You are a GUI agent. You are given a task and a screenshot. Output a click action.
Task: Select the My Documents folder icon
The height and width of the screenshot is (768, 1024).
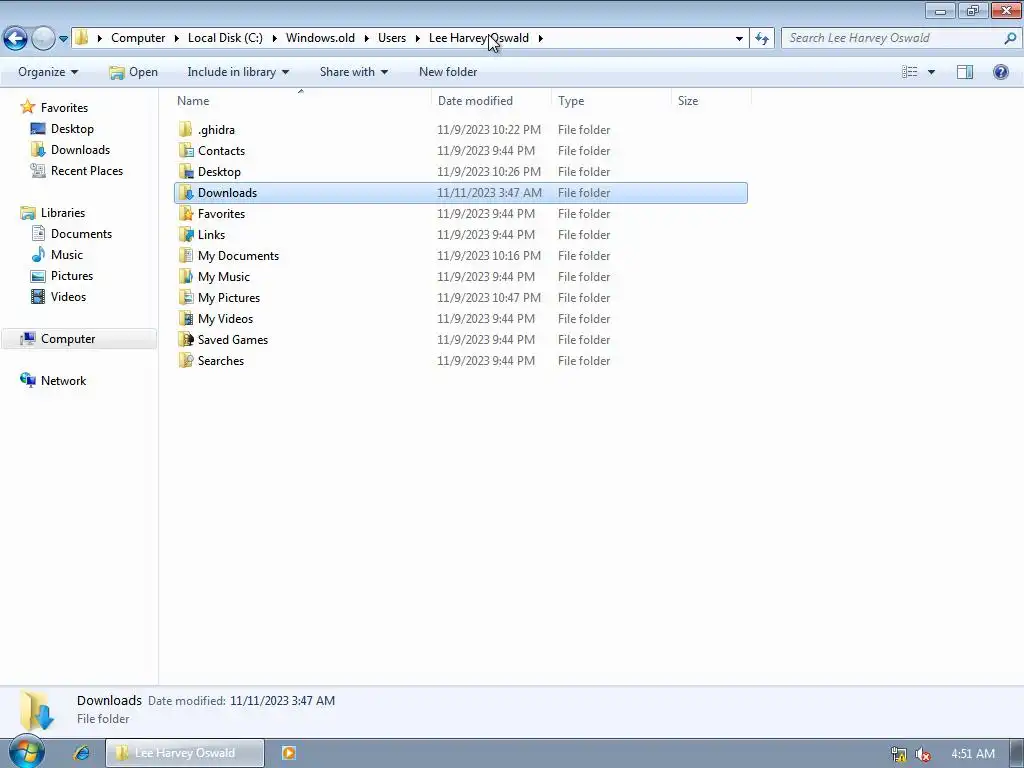click(x=186, y=255)
